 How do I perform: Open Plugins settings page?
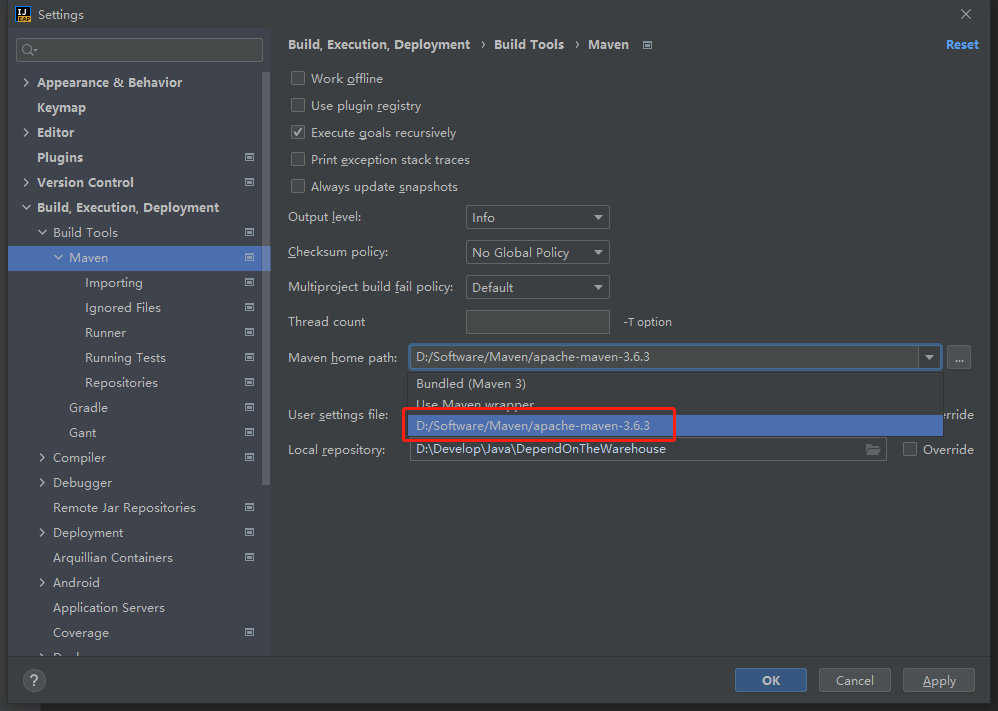[x=60, y=157]
